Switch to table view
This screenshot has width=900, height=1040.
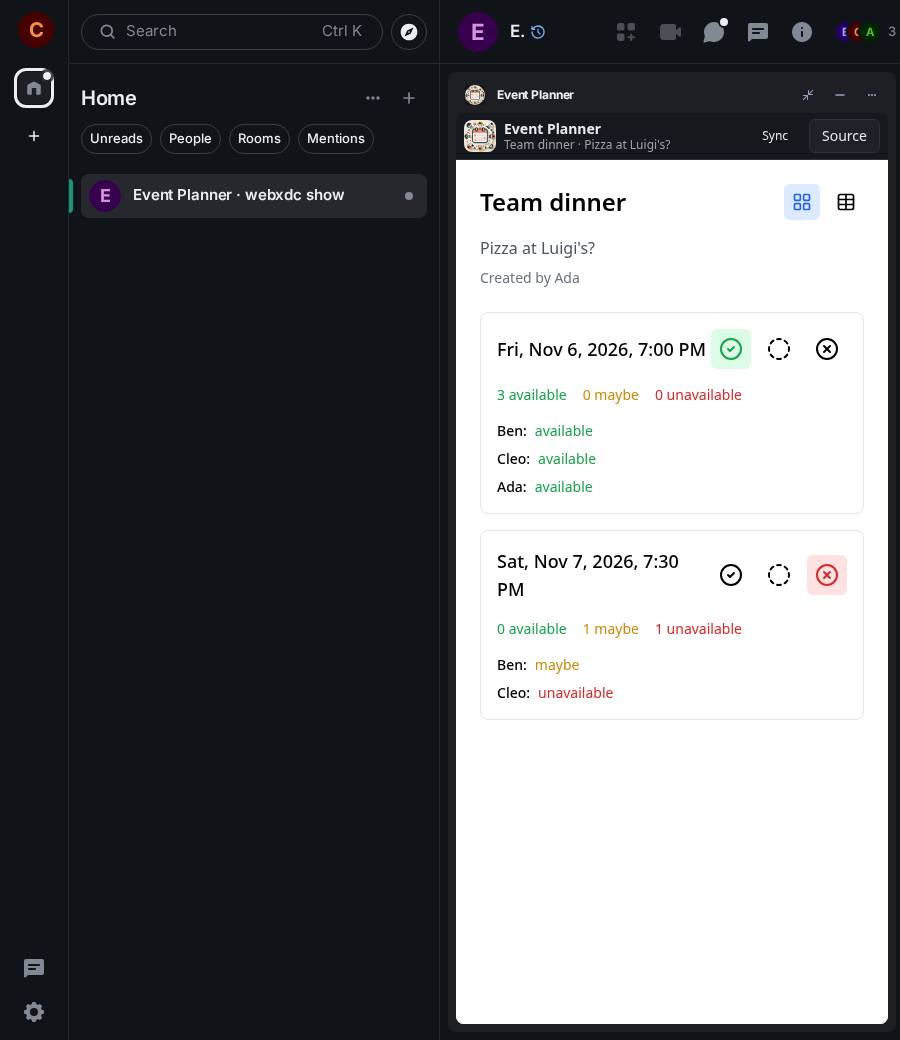click(846, 202)
